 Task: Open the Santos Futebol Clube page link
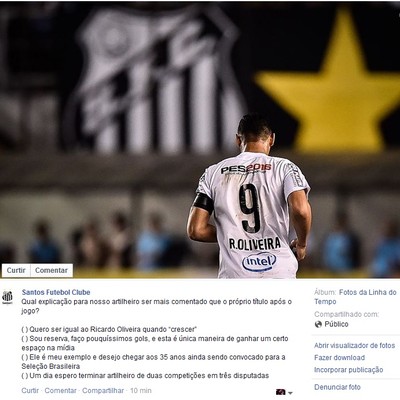[x=56, y=292]
